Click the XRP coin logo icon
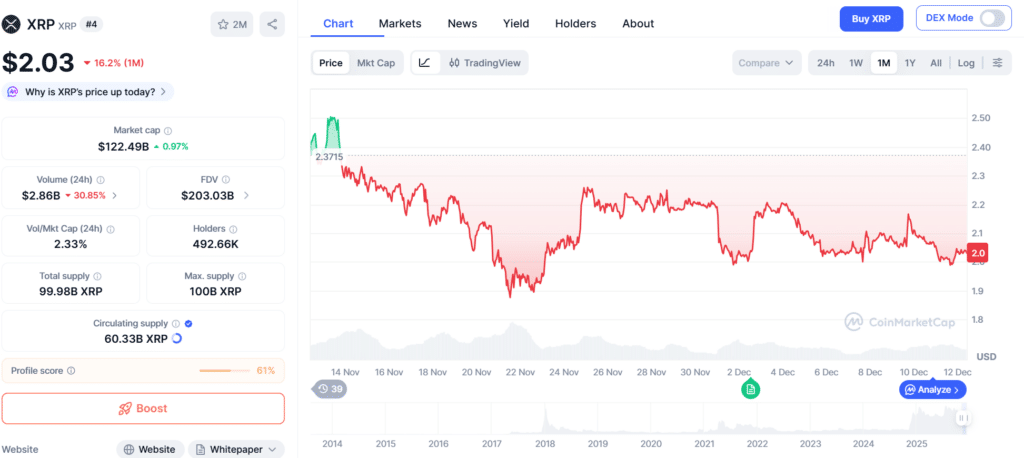The height and width of the screenshot is (458, 1024). tap(11, 25)
